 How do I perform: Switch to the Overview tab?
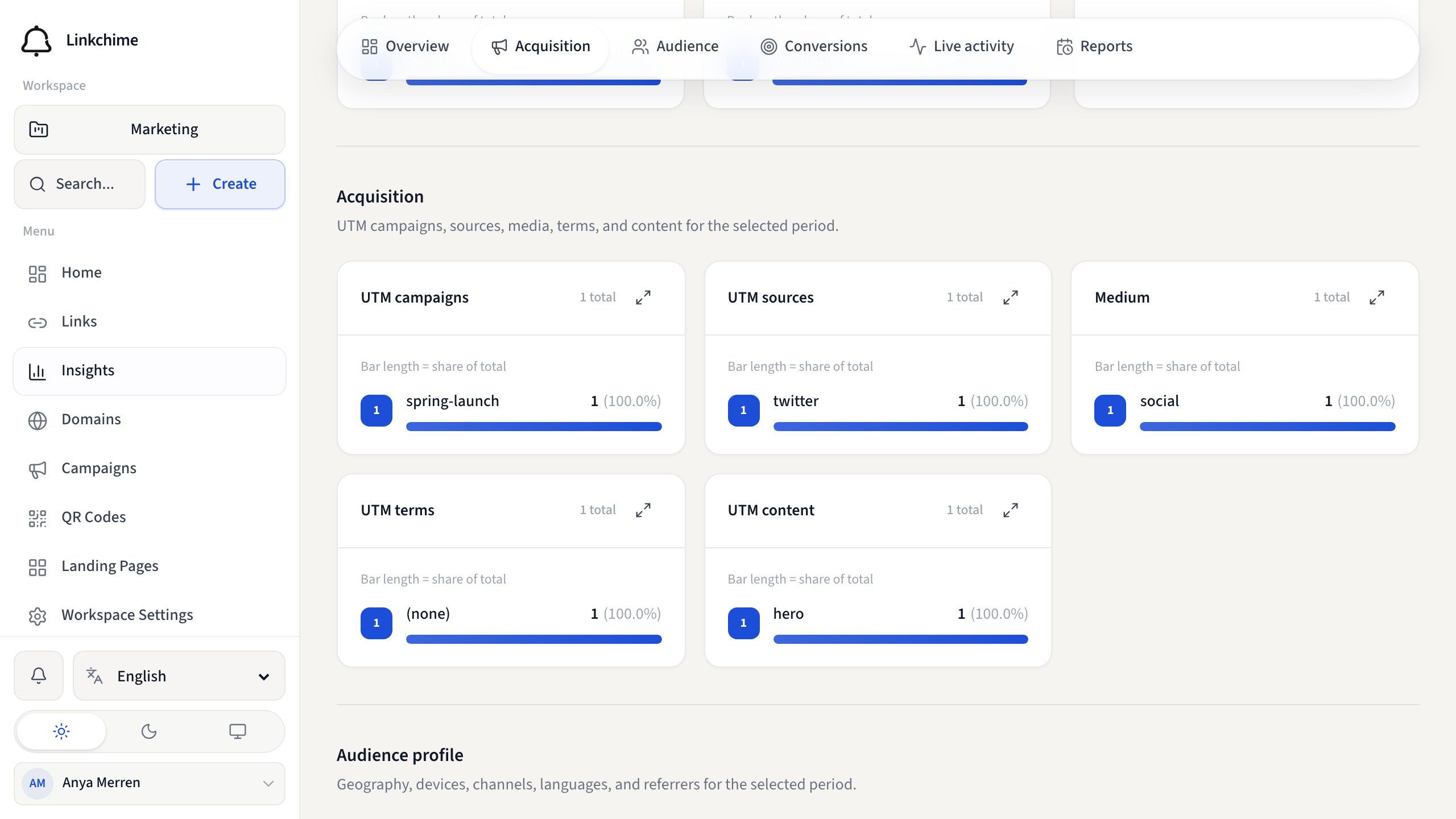tap(406, 47)
